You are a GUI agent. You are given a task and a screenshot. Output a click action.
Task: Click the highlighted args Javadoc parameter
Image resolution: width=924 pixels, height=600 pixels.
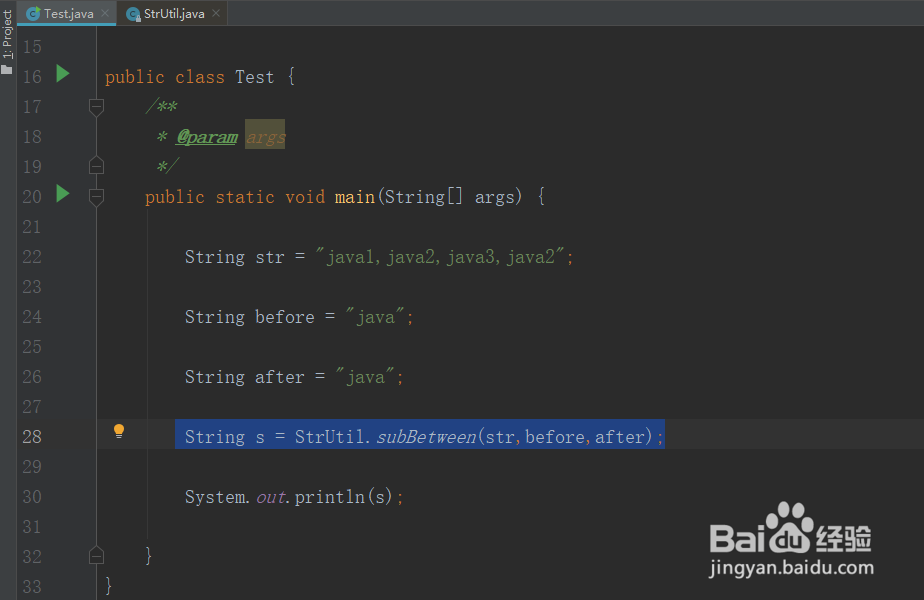(x=265, y=137)
